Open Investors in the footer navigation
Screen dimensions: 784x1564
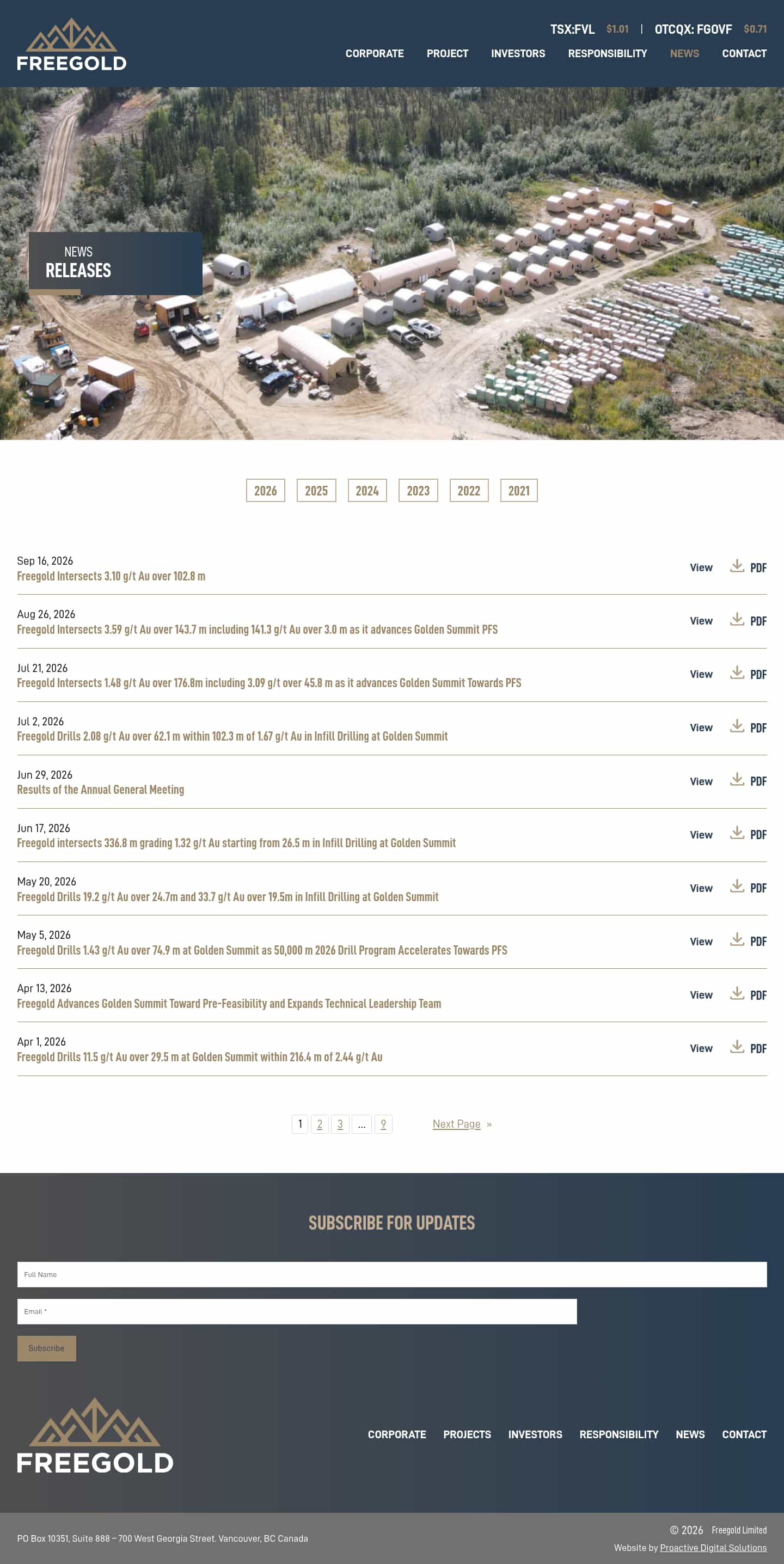pos(535,1434)
